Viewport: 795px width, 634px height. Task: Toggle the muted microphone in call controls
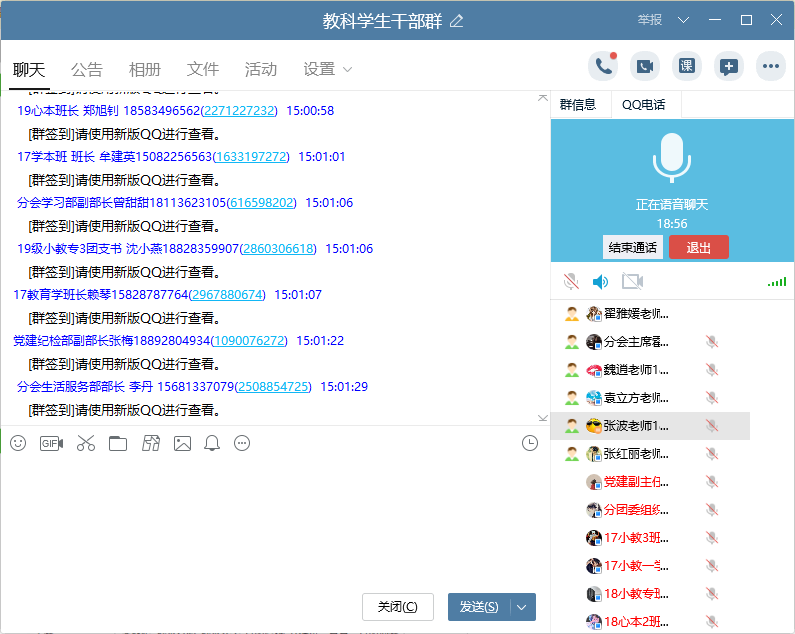tap(571, 282)
